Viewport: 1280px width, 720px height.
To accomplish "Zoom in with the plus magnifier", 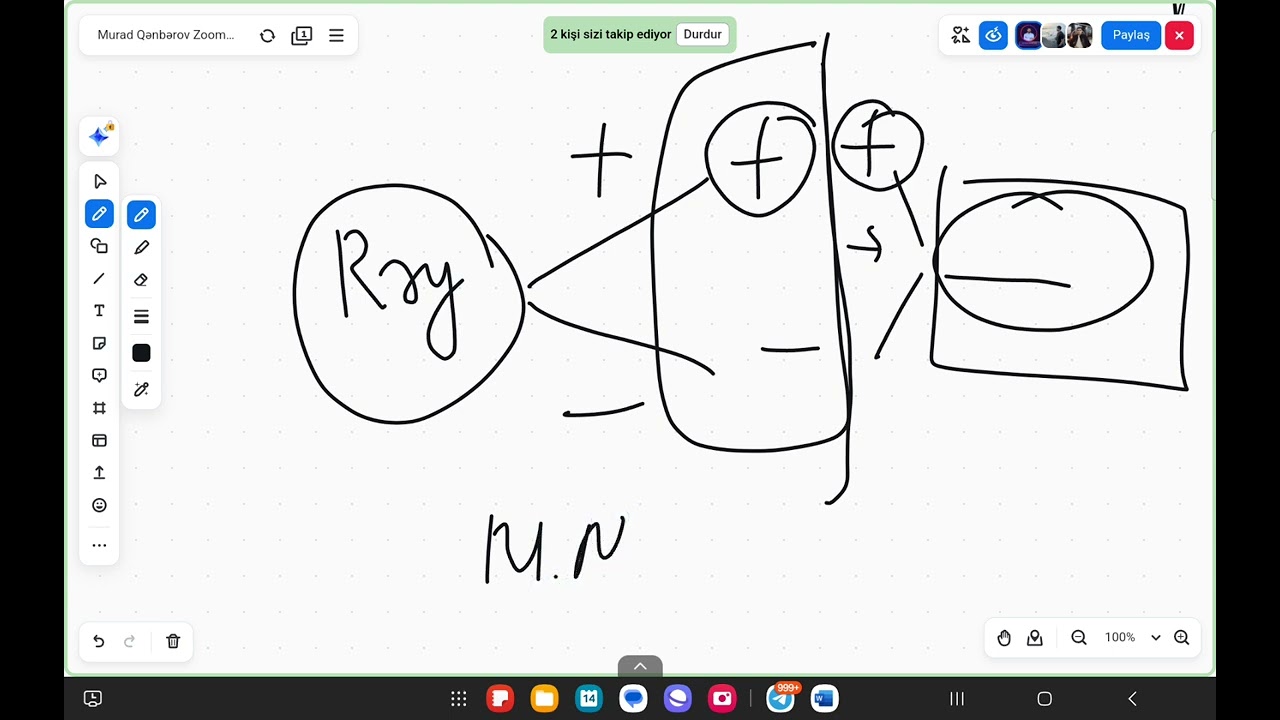I will coord(1181,637).
